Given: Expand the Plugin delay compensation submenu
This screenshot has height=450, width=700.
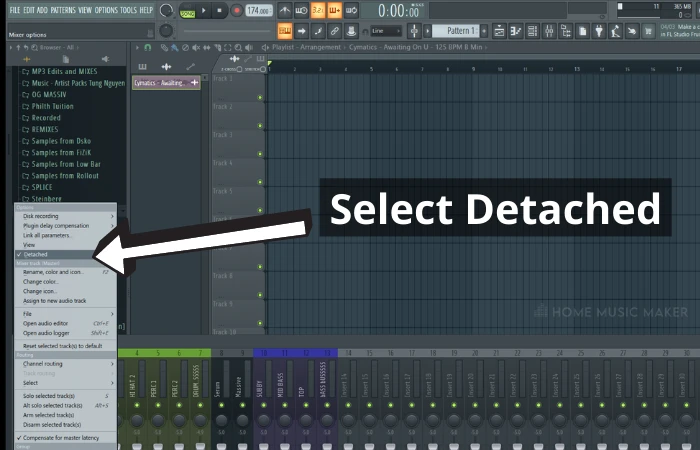Looking at the screenshot, I should pyautogui.click(x=66, y=226).
